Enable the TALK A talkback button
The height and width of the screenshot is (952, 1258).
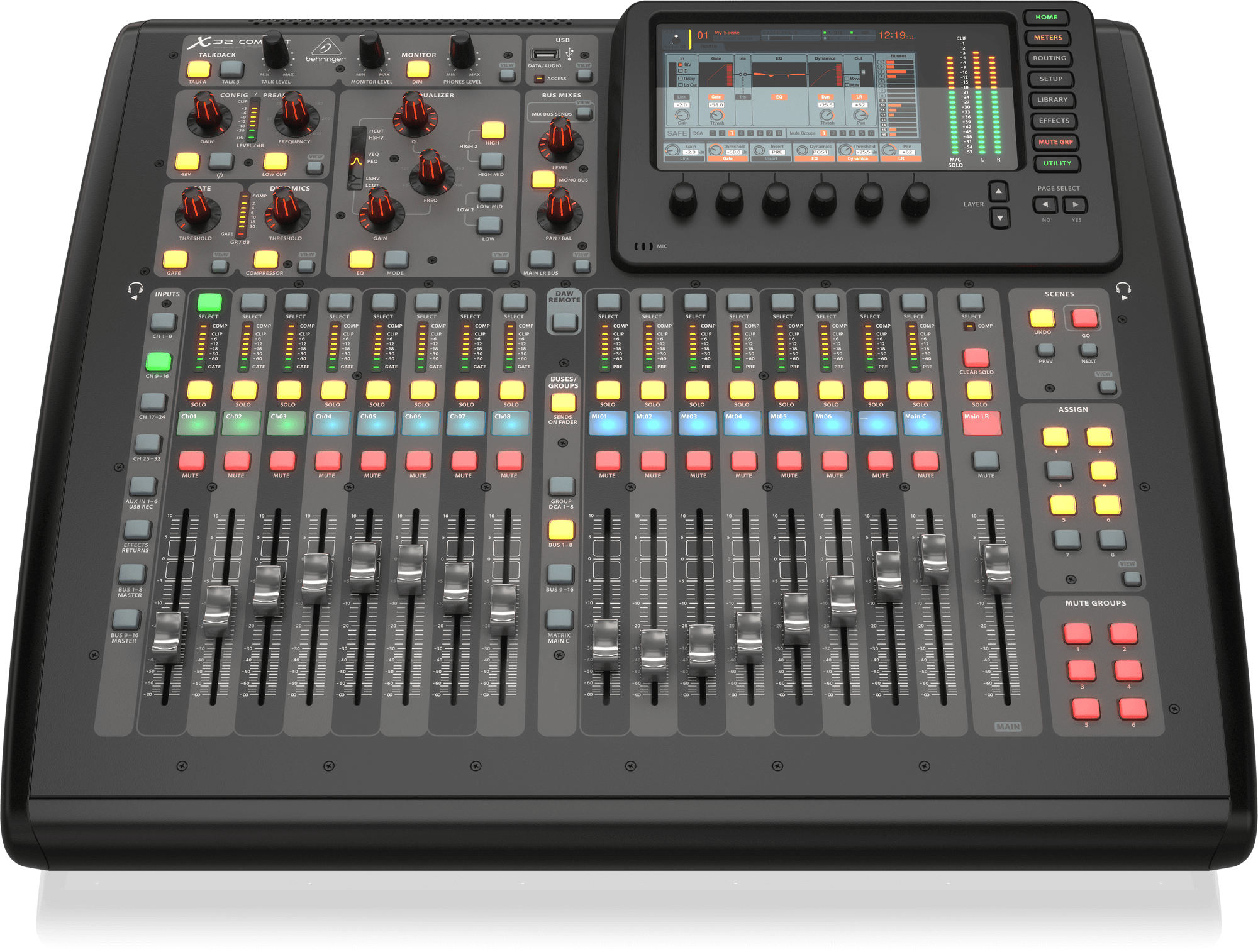coord(199,69)
